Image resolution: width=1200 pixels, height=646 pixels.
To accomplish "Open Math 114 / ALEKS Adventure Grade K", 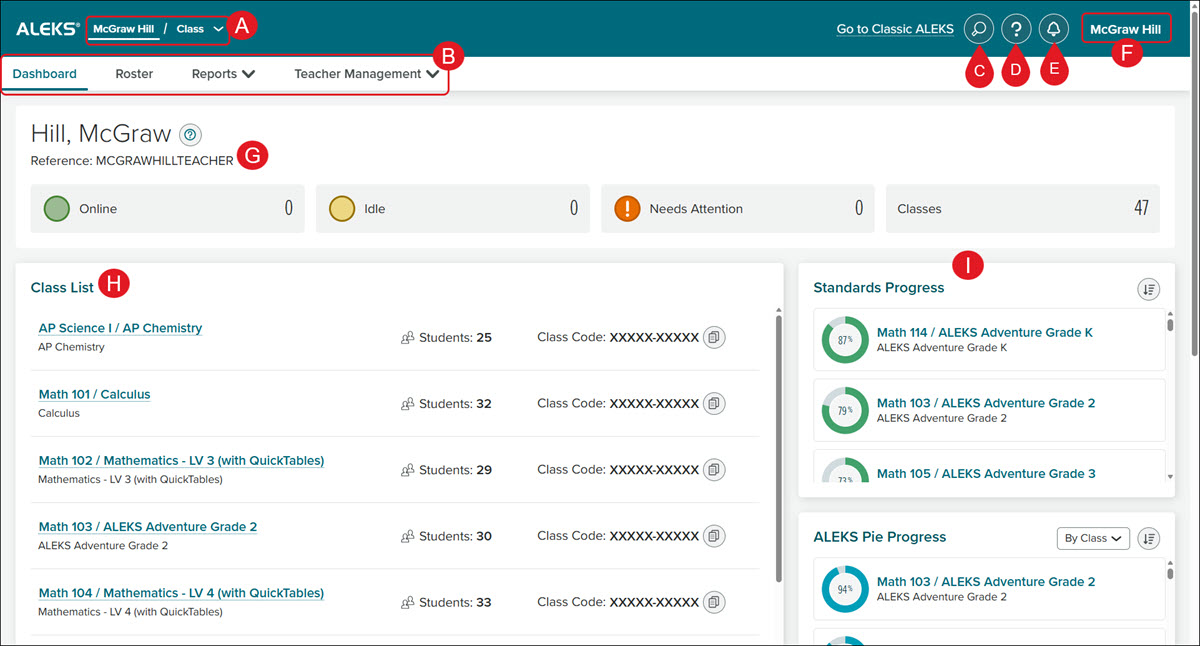I will click(985, 333).
